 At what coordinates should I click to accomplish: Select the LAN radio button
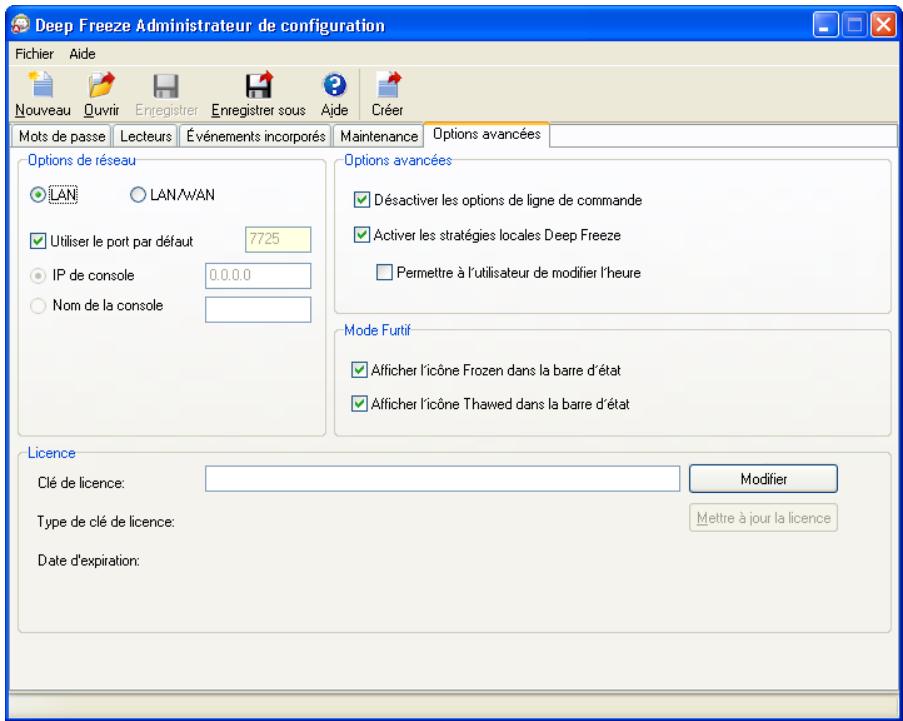pos(38,195)
